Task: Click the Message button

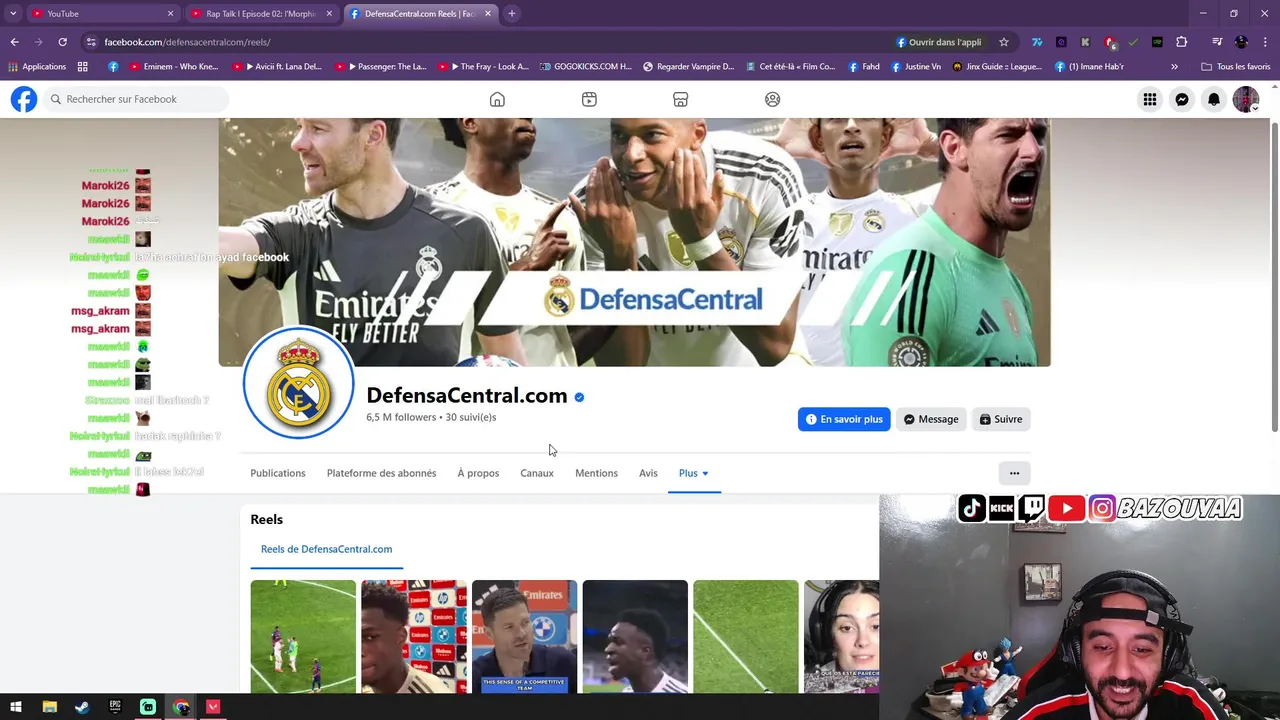Action: pos(931,419)
